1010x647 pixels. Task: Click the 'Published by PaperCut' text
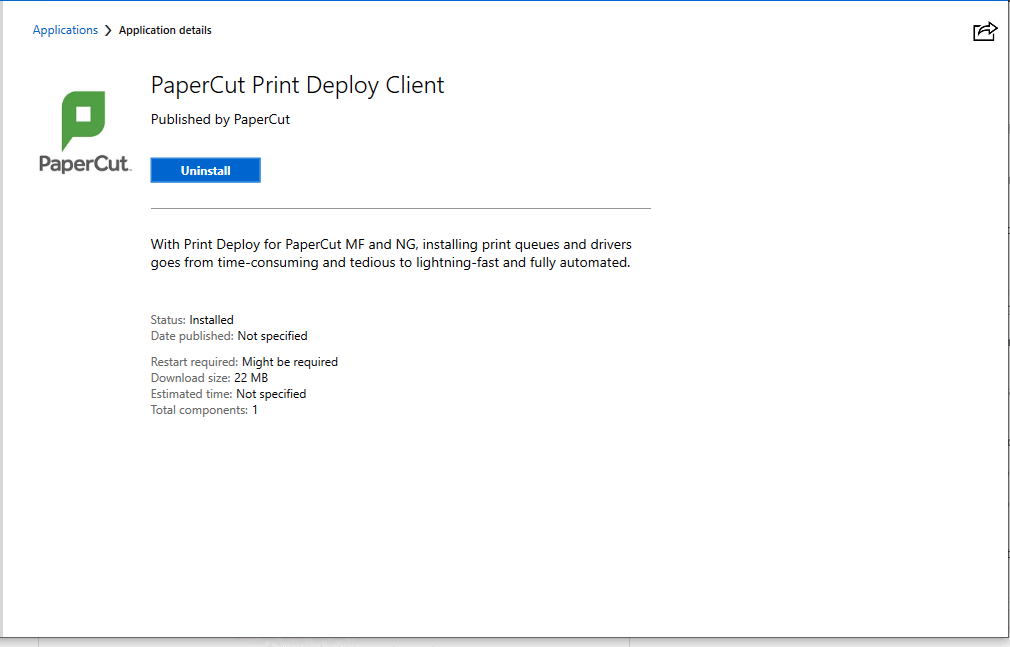click(219, 119)
